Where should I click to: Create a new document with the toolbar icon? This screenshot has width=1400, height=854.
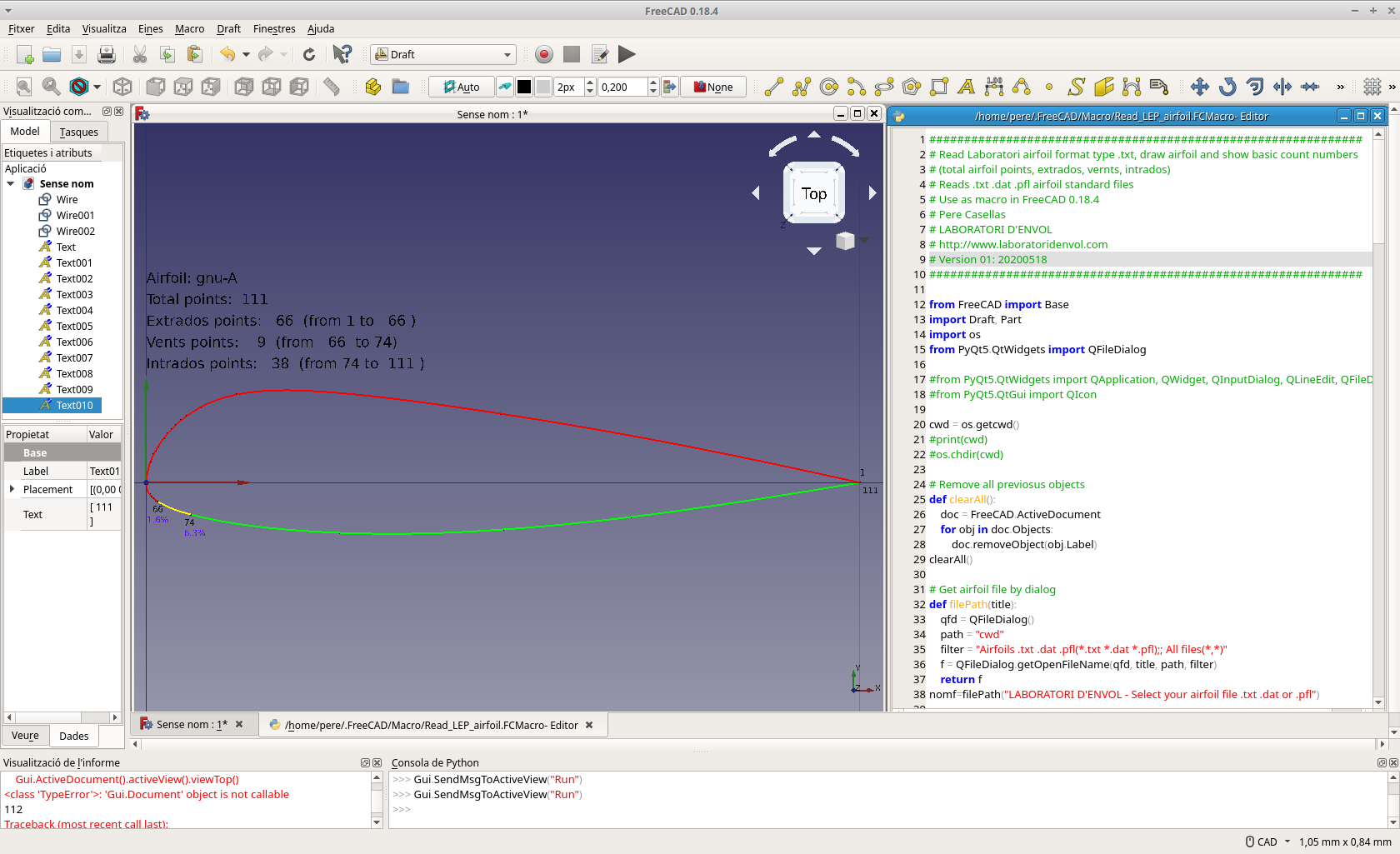coord(24,55)
